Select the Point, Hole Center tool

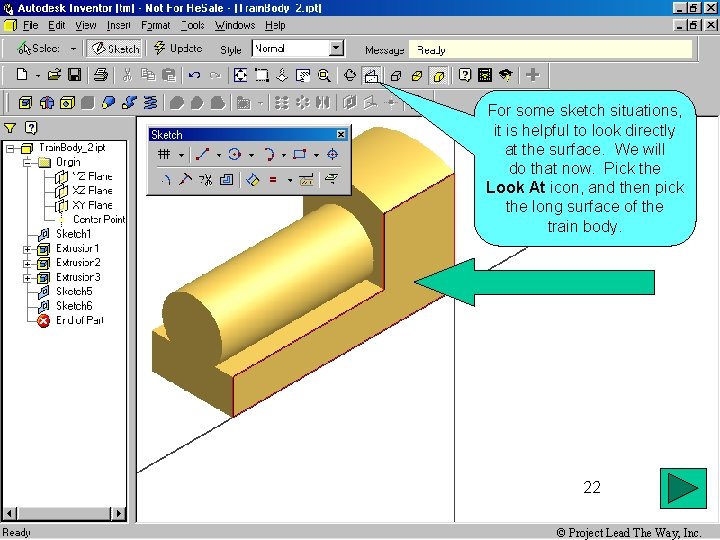[332, 154]
